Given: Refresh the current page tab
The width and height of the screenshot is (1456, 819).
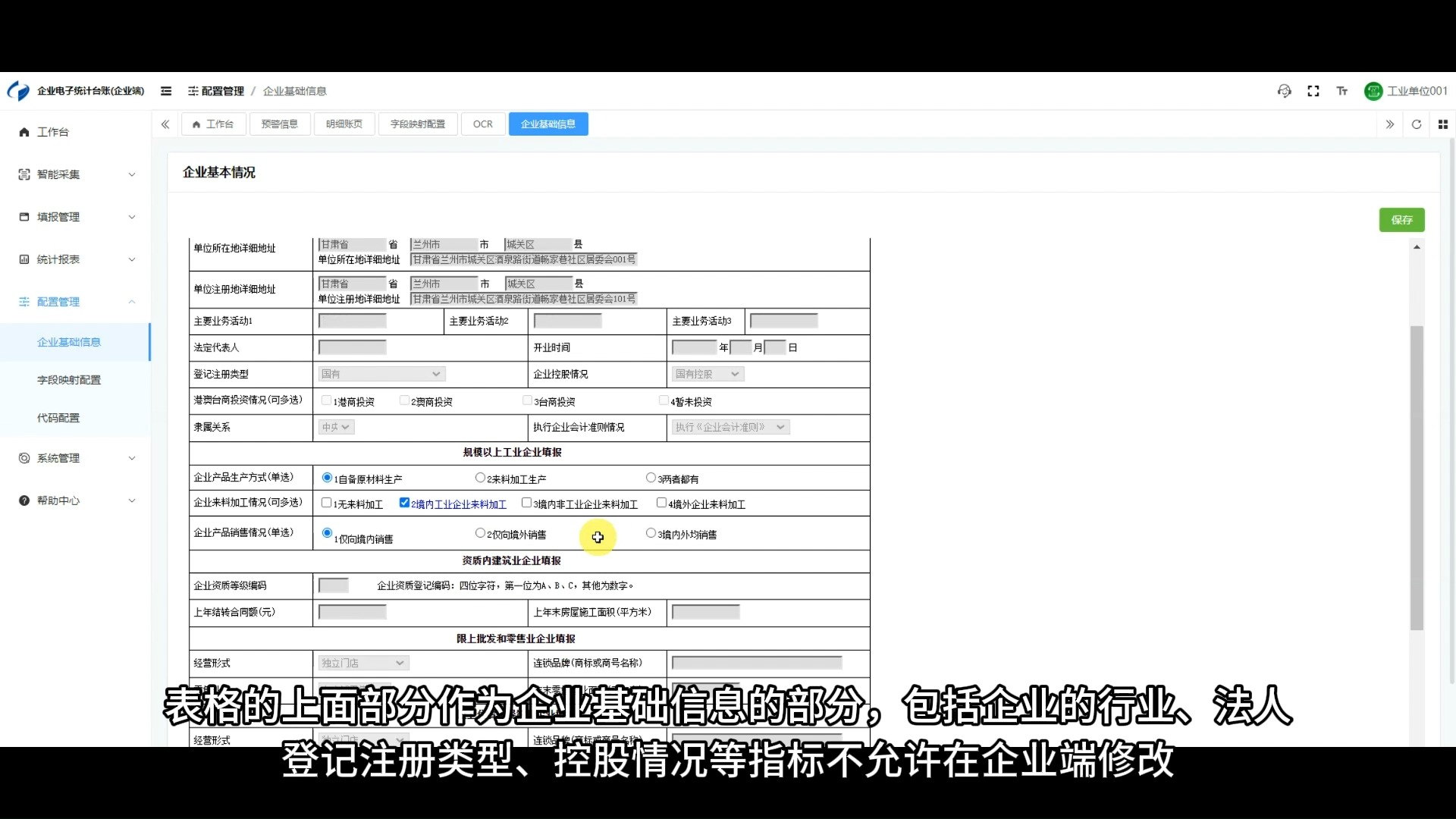Looking at the screenshot, I should click(1417, 124).
